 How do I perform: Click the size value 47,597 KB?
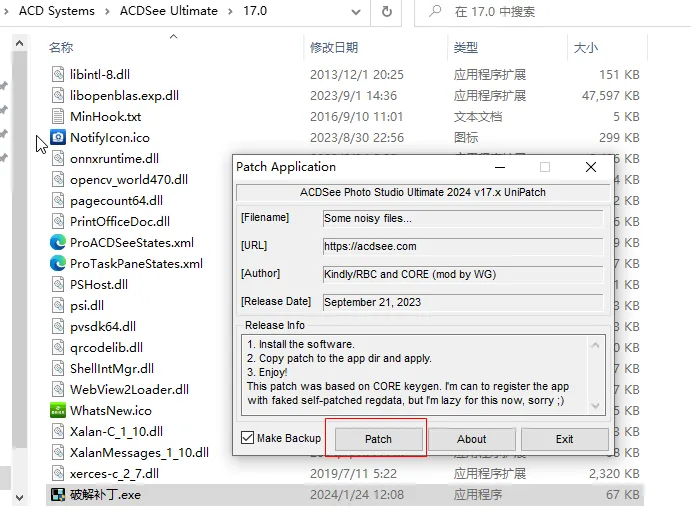[x=610, y=96]
